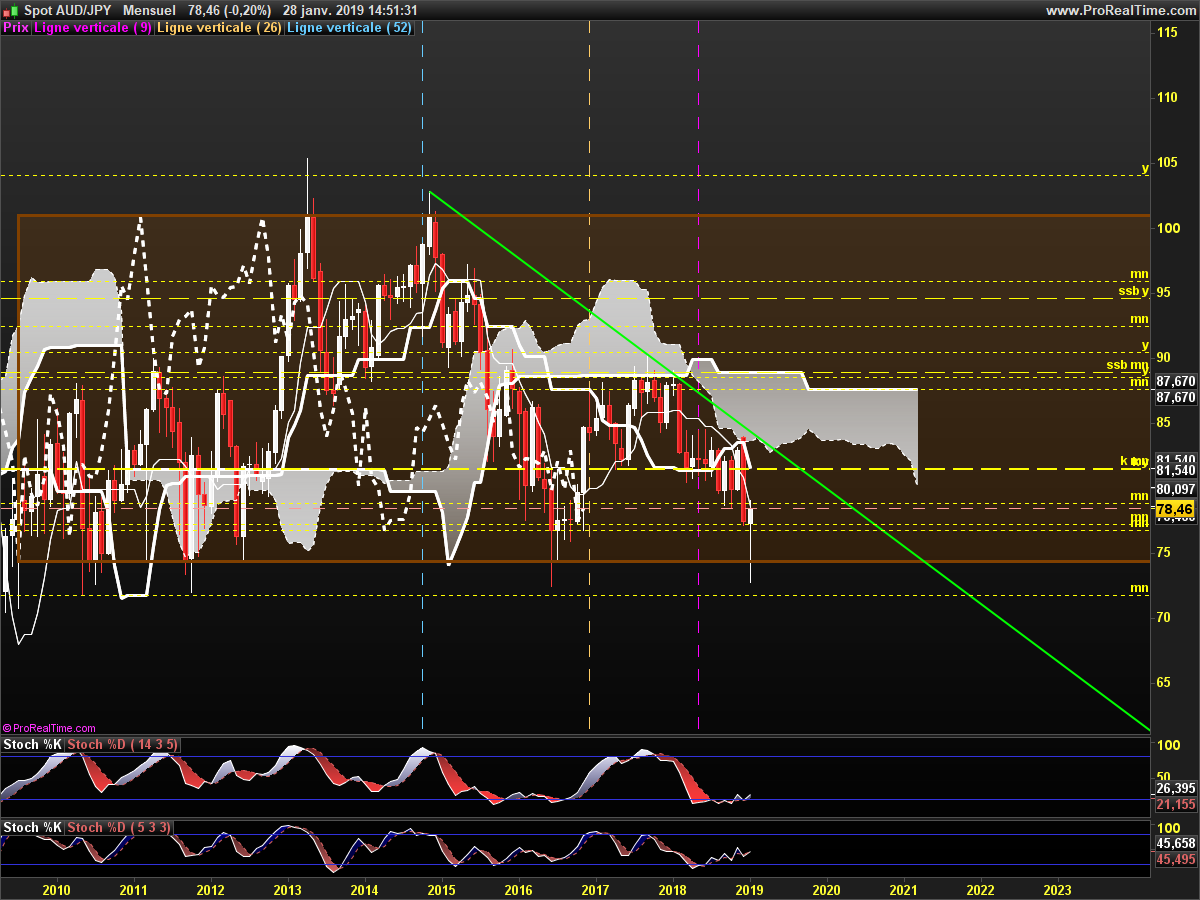The height and width of the screenshot is (900, 1200).
Task: Open Ligne verticale (52) indicator settings
Action: point(350,28)
